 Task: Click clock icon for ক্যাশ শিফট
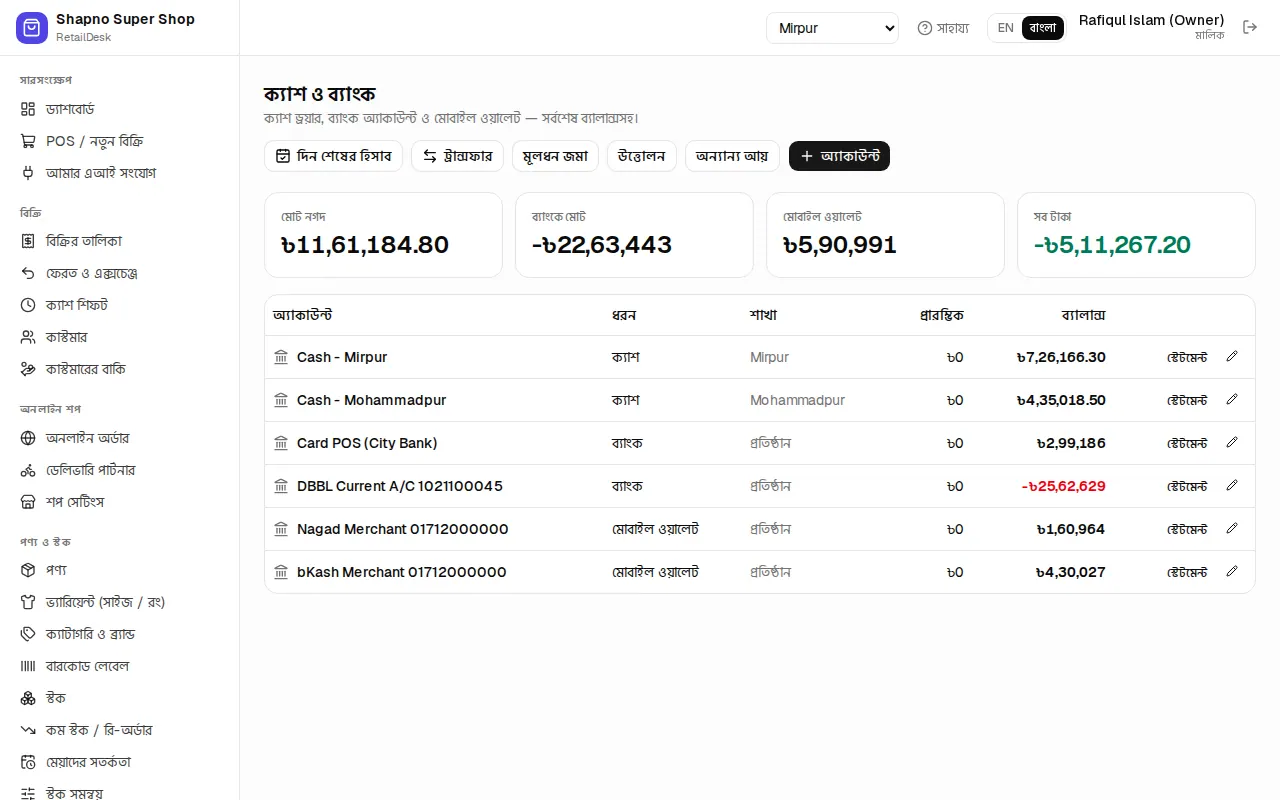(x=28, y=305)
